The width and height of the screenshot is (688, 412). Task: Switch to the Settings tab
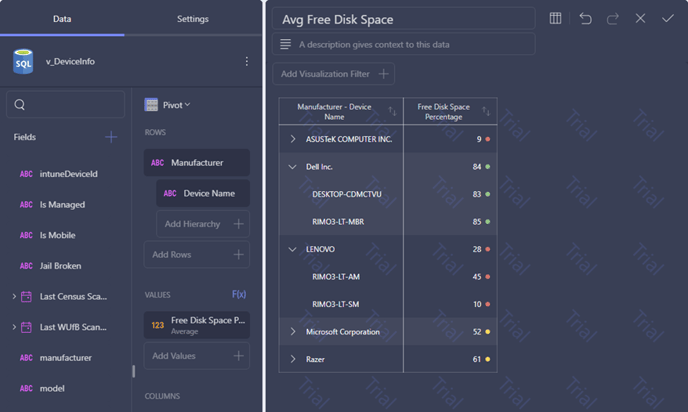pyautogui.click(x=193, y=19)
